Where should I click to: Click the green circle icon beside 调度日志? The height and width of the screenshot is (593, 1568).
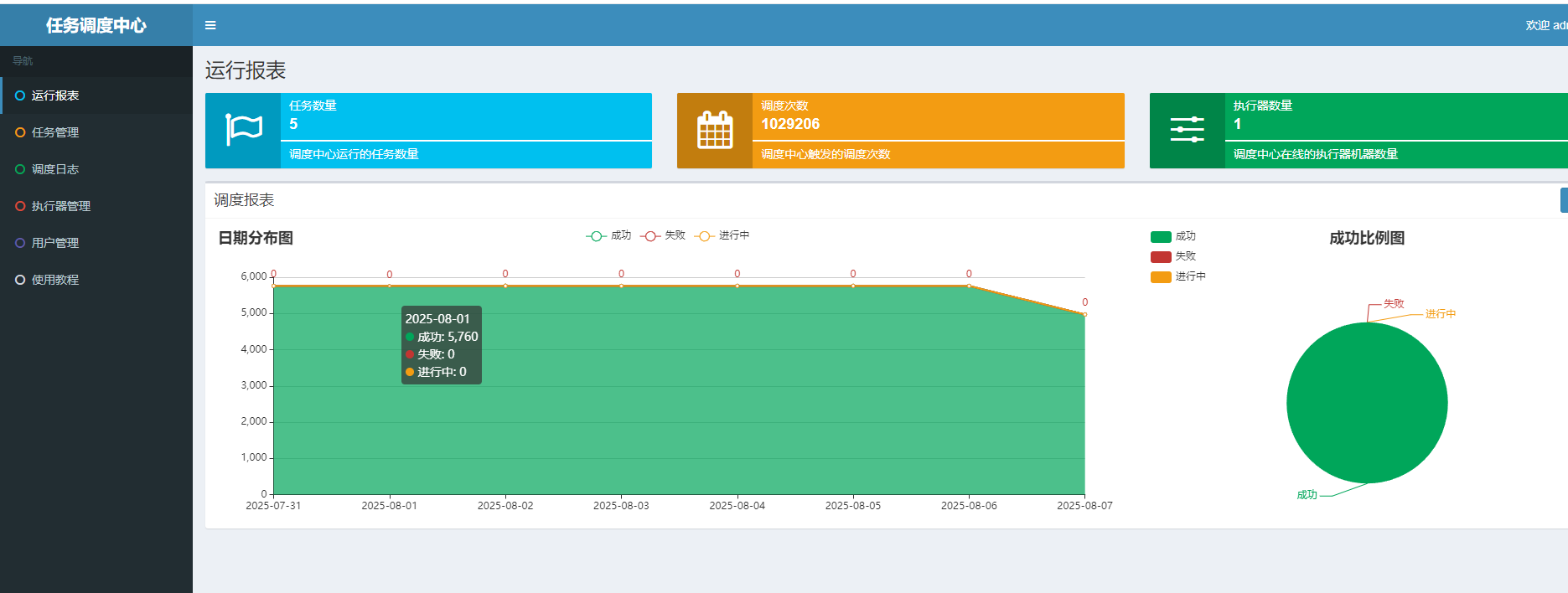[x=20, y=169]
